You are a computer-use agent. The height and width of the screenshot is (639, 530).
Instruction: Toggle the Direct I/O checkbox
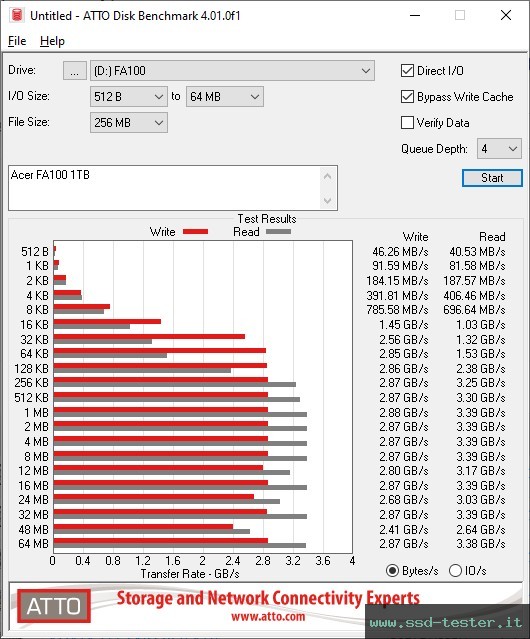[407, 71]
